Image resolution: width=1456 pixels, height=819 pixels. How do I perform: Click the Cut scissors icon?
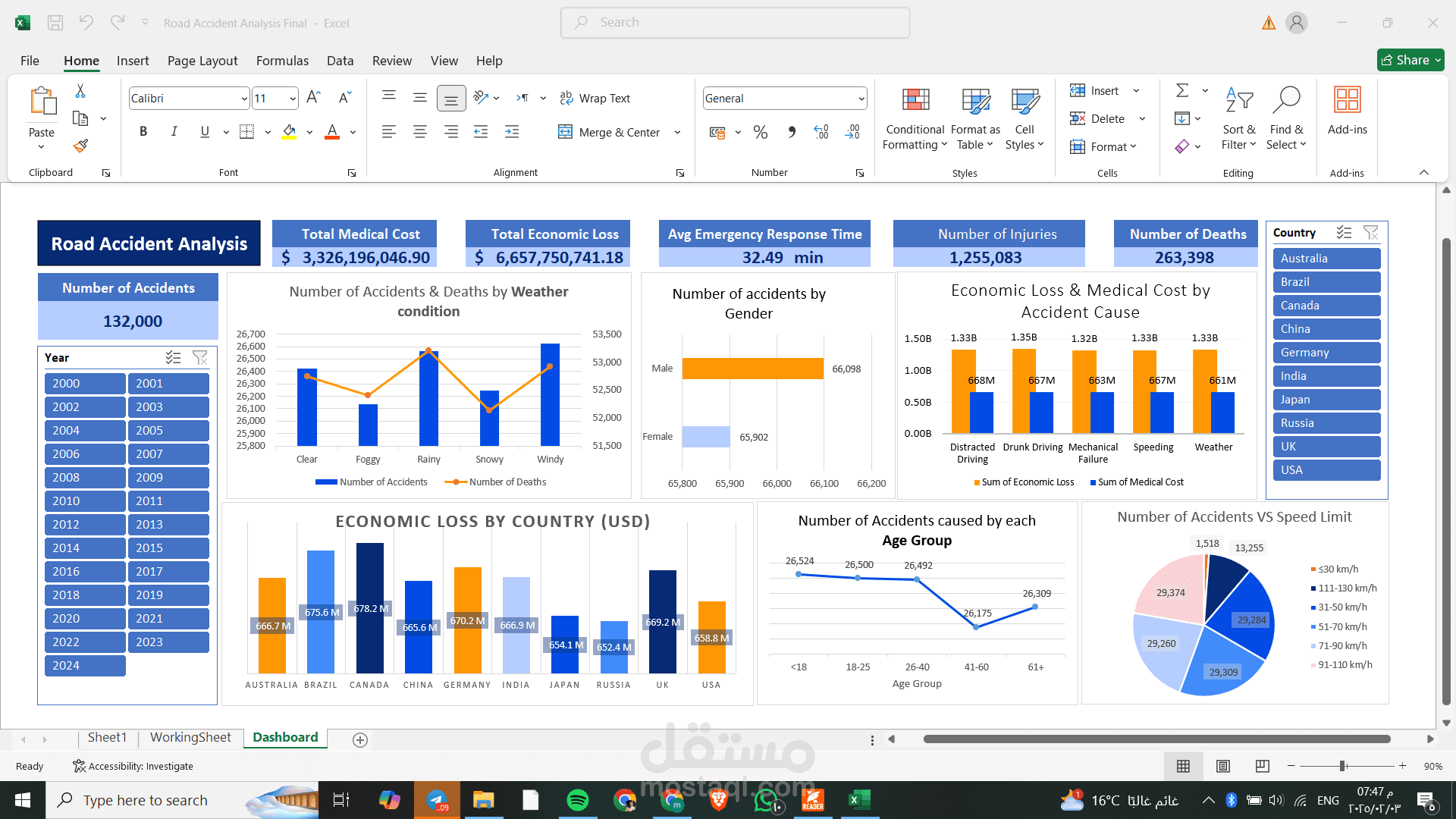coord(80,91)
